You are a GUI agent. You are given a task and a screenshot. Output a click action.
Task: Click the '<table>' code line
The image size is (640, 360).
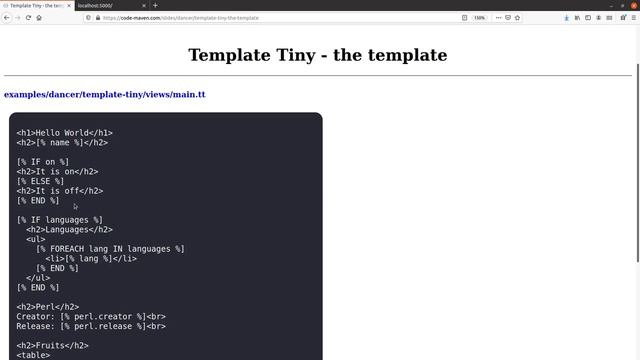pyautogui.click(x=33, y=355)
